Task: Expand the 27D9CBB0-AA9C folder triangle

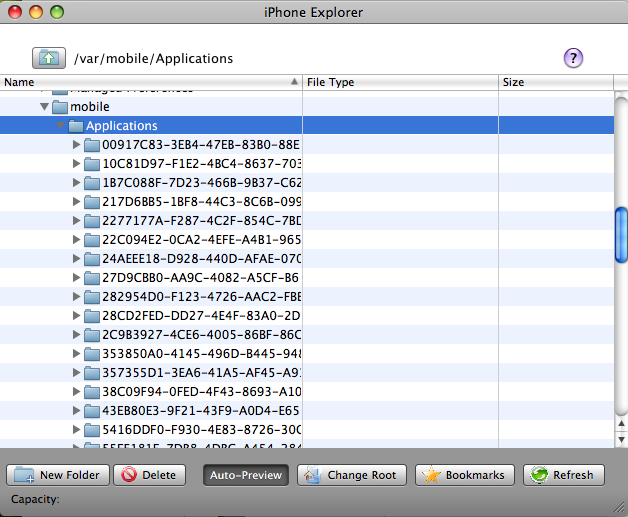Action: 76,278
